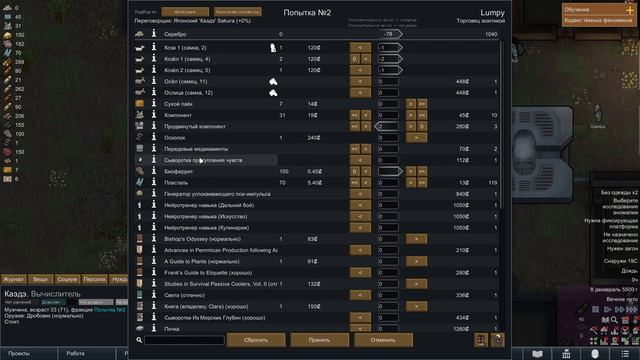Click left arrow on Frank's Guide to Etiquette row
640x360 pixels.
pyautogui.click(x=360, y=273)
